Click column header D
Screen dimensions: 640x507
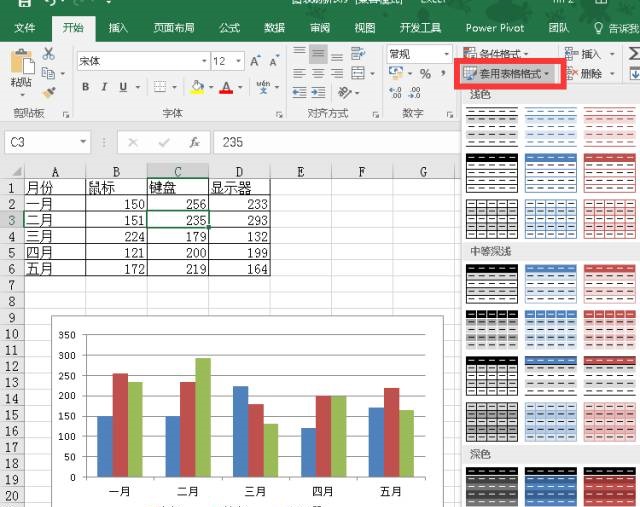[x=239, y=172]
